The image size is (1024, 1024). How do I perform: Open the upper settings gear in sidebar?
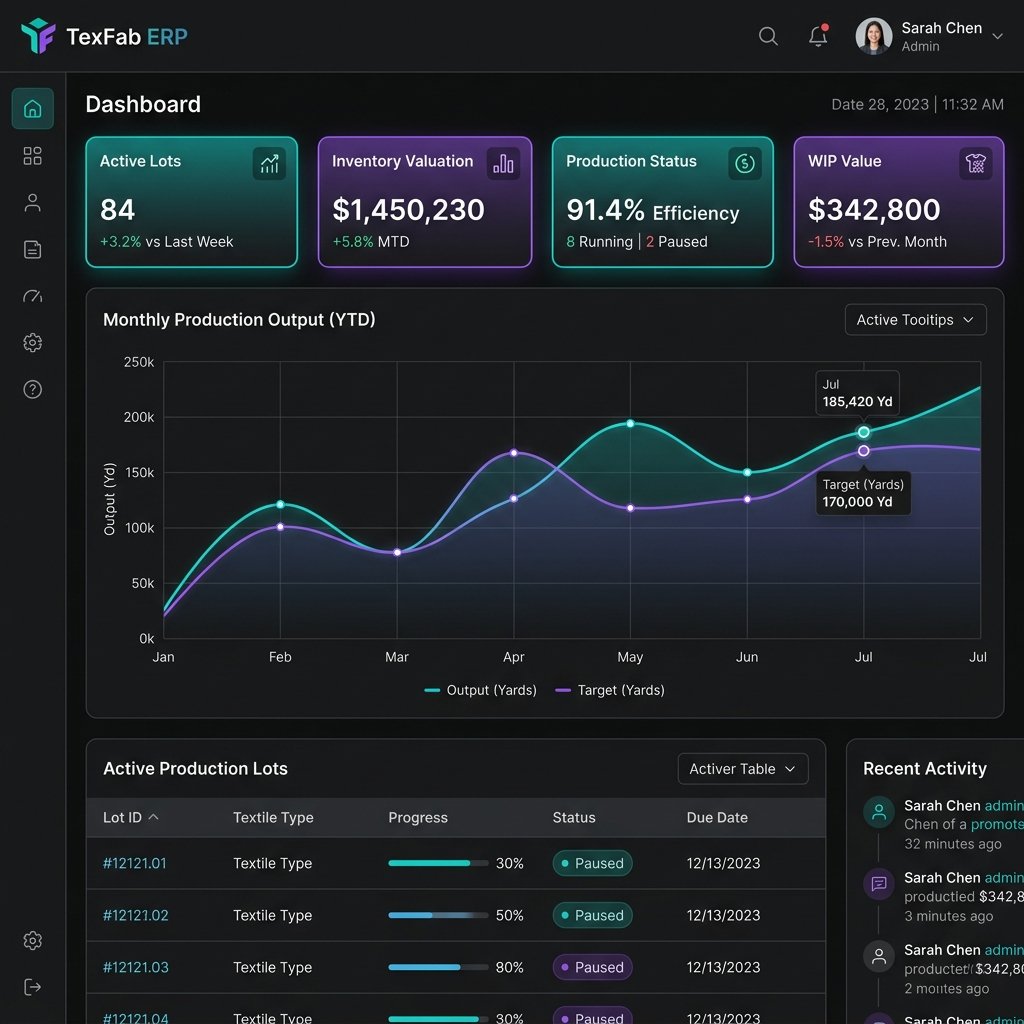click(33, 342)
